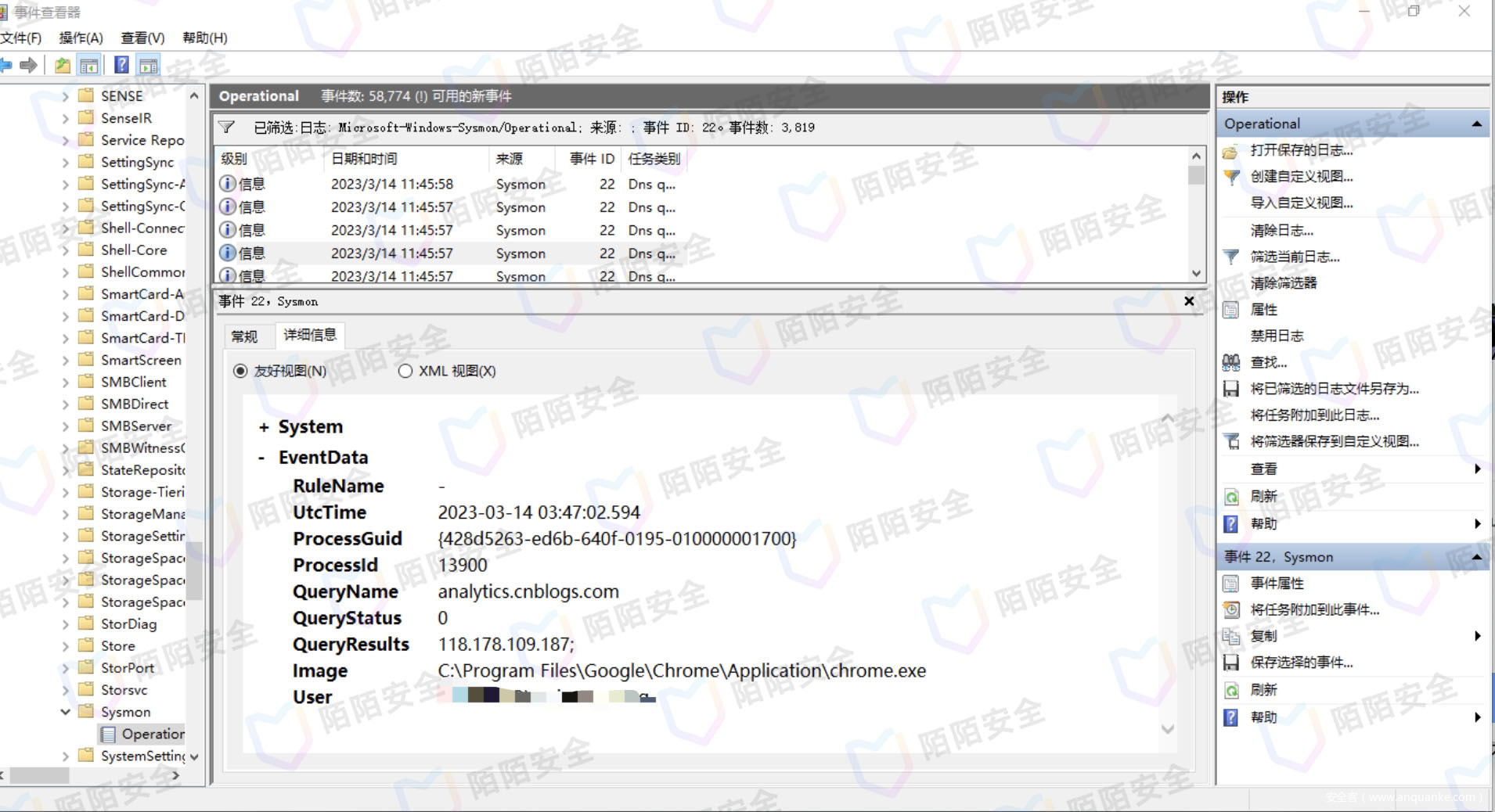The height and width of the screenshot is (812, 1495).
Task: Click the Operational log icon under Sysmon
Action: pyautogui.click(x=108, y=735)
